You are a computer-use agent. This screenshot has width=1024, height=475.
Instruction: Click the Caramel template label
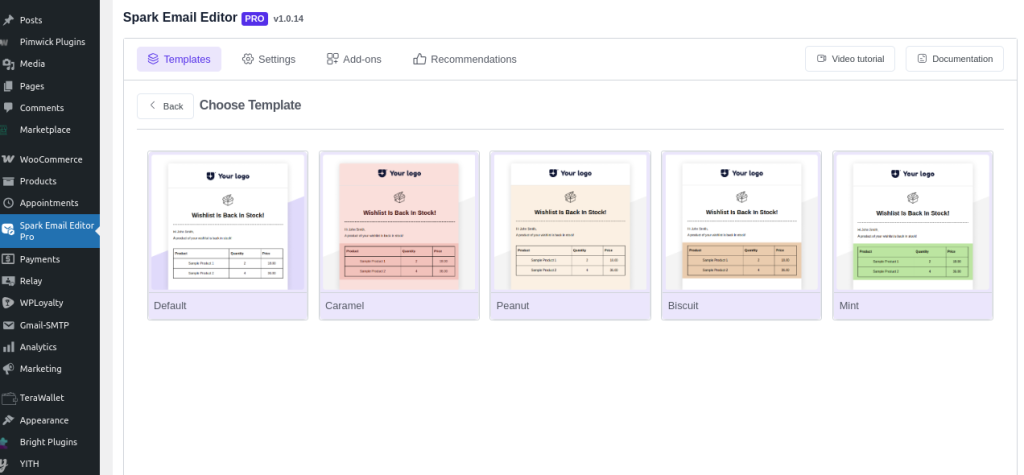click(x=345, y=306)
